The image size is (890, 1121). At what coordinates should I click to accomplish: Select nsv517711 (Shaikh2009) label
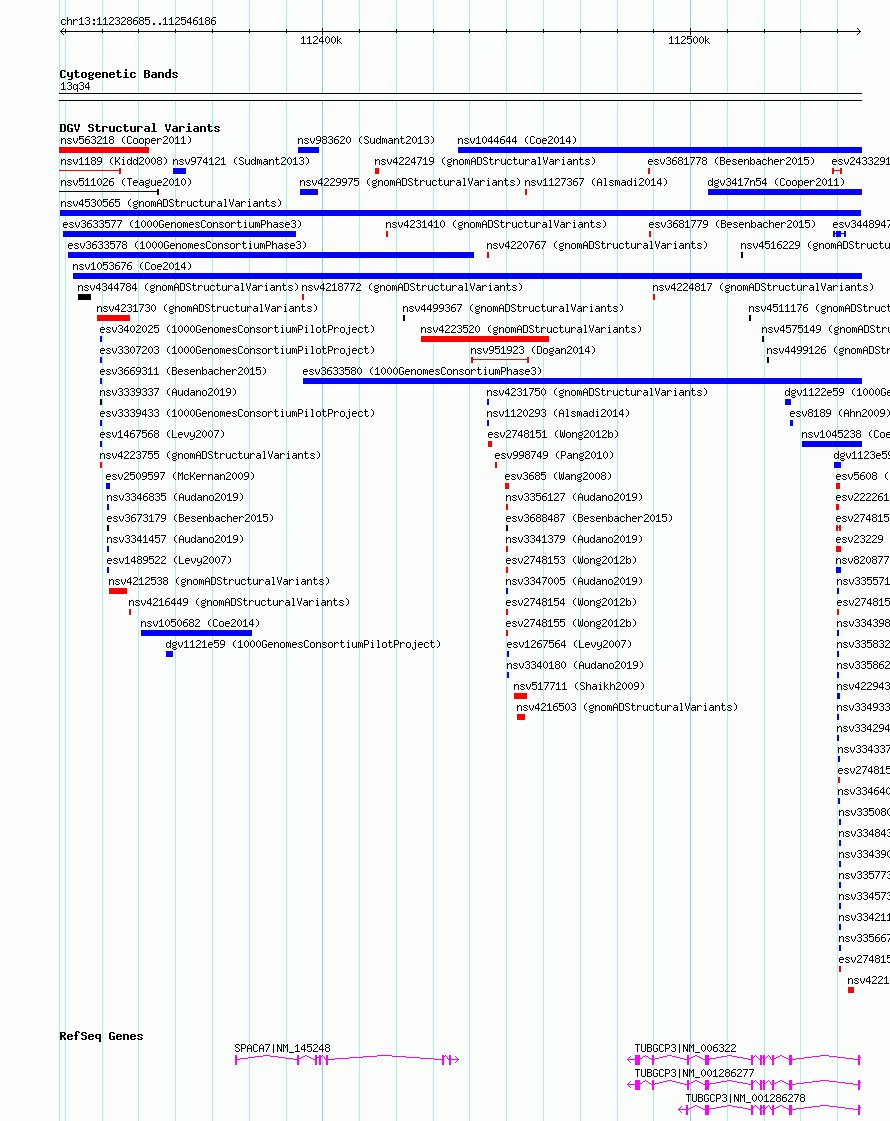579,686
